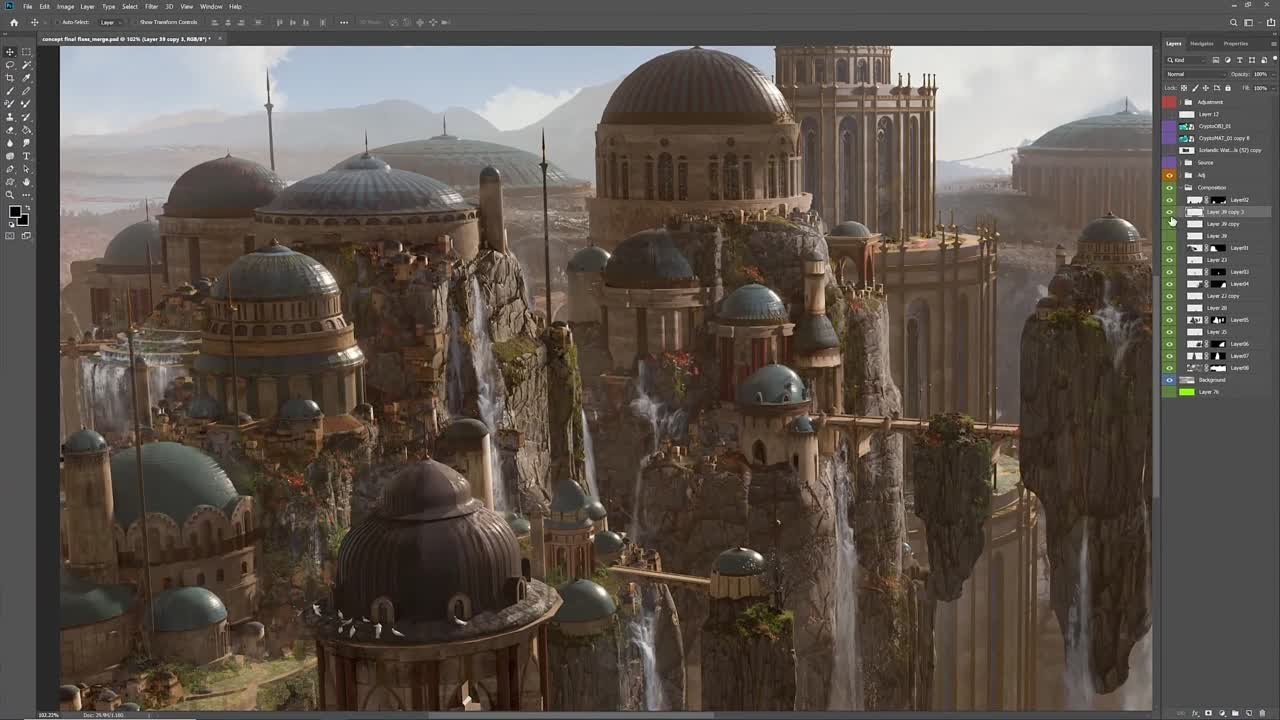Toggle visibility of Layer03
This screenshot has height=720, width=1280.
[1170, 271]
